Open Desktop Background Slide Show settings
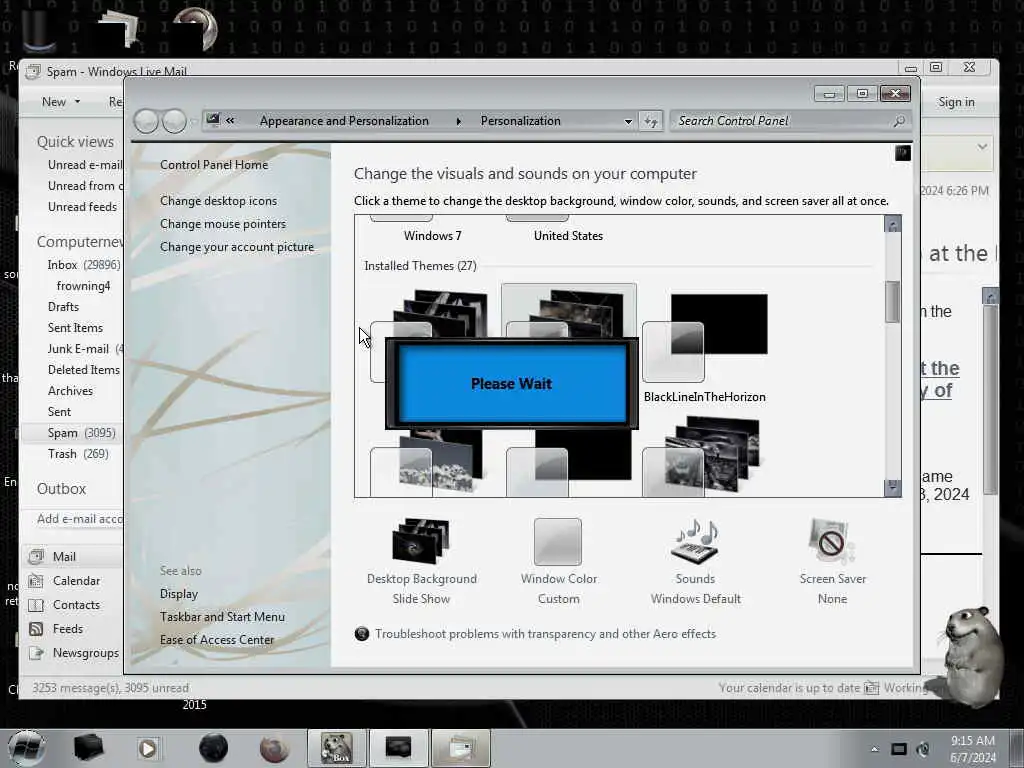The height and width of the screenshot is (768, 1024). click(x=421, y=562)
